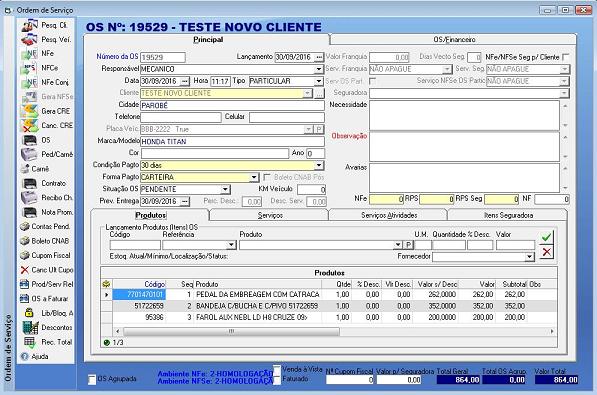Open the Contrato print icon
The width and height of the screenshot is (597, 395).
pos(29,183)
